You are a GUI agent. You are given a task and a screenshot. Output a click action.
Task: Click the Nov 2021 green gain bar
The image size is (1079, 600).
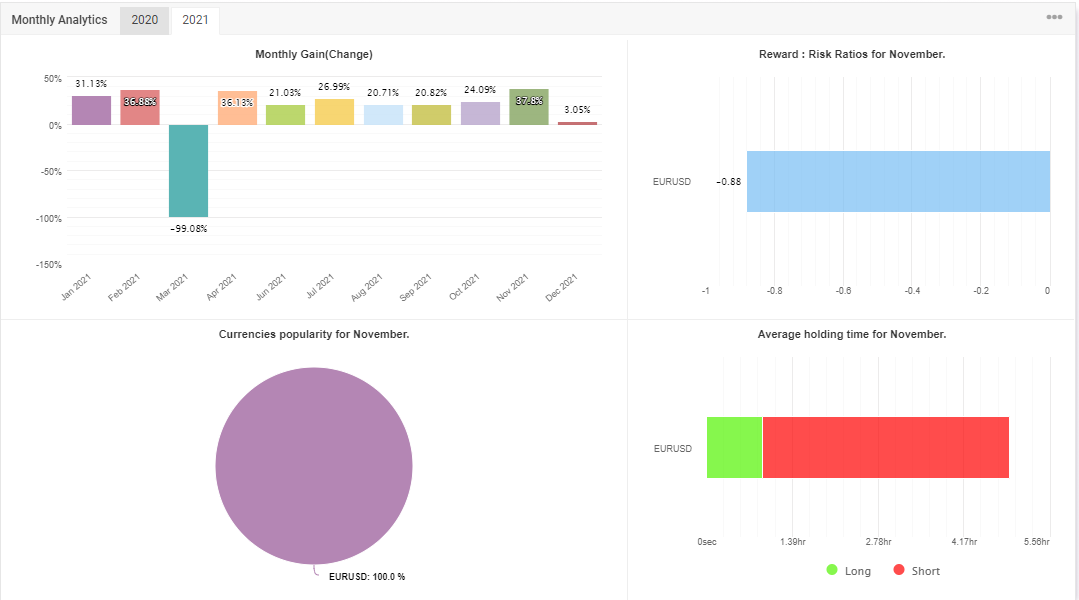529,107
